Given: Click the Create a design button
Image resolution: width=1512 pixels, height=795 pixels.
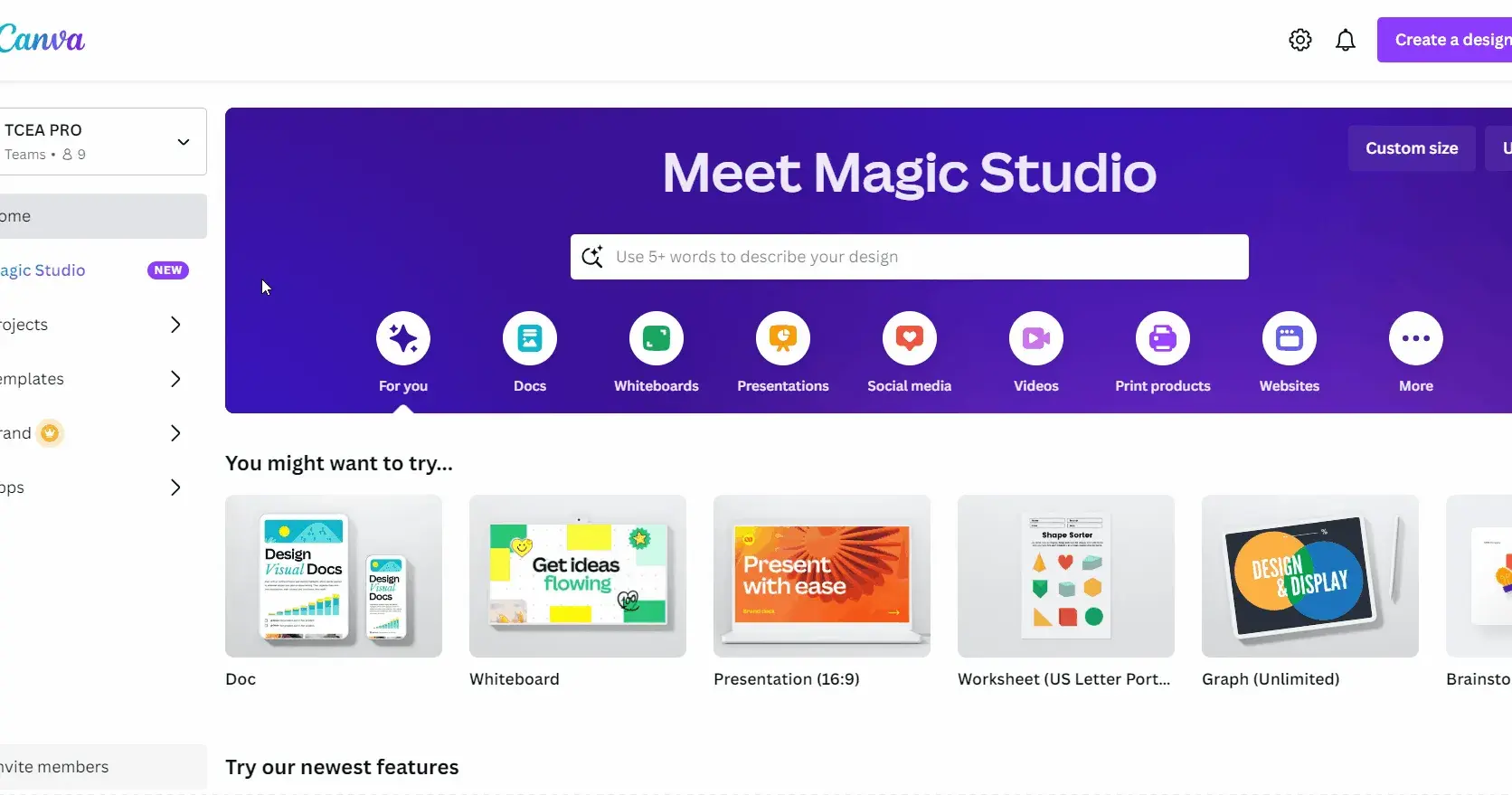Looking at the screenshot, I should pyautogui.click(x=1444, y=40).
